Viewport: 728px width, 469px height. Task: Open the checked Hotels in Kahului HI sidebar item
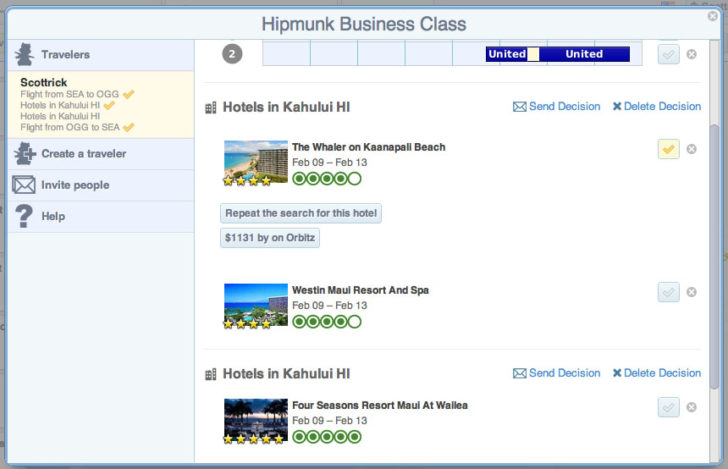coord(60,105)
